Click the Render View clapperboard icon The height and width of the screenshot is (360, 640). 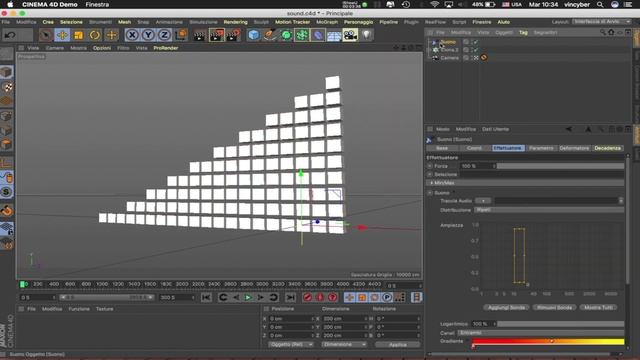(200, 36)
